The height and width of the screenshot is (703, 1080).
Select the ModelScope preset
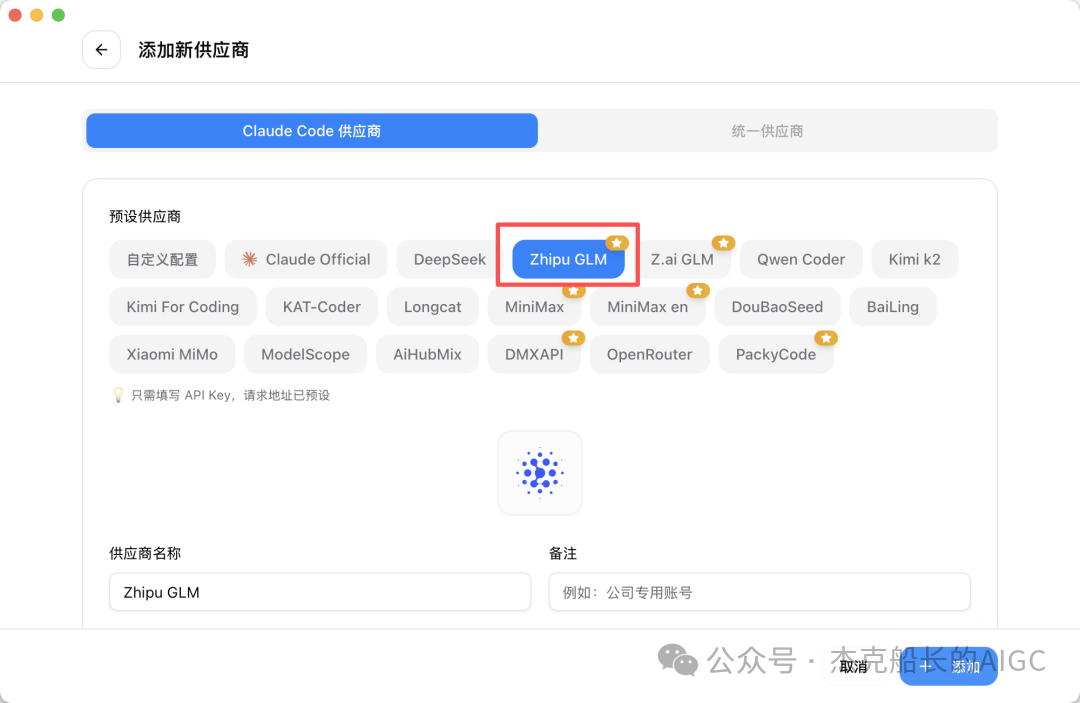click(305, 355)
